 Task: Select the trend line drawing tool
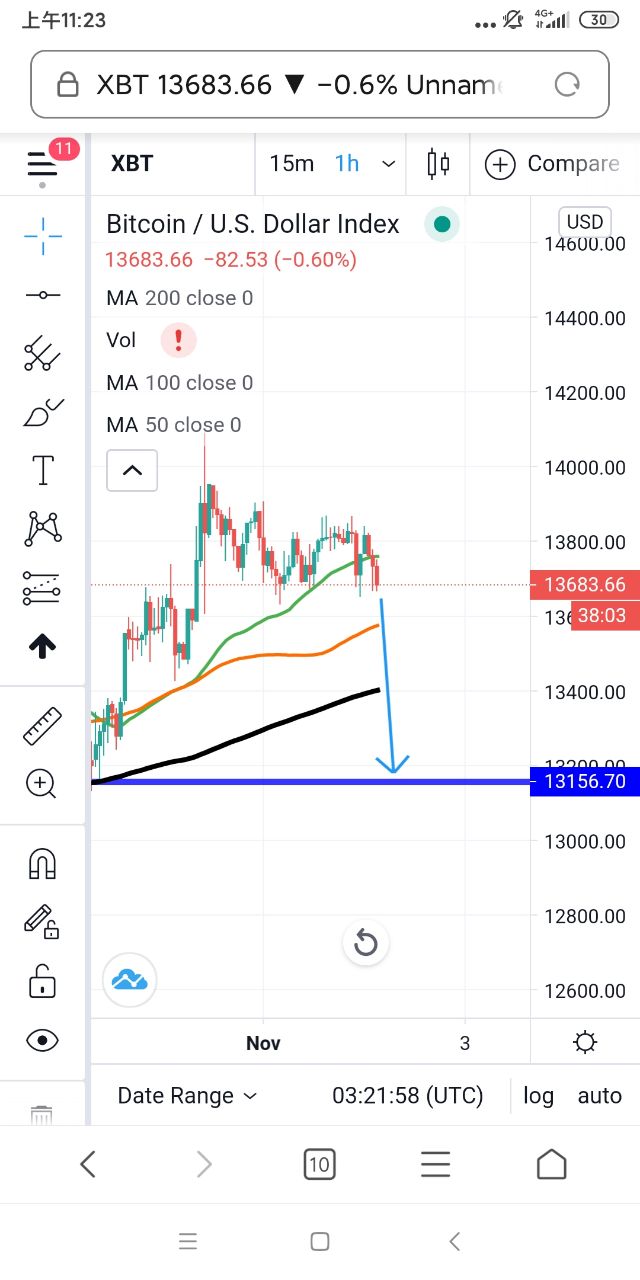click(43, 295)
